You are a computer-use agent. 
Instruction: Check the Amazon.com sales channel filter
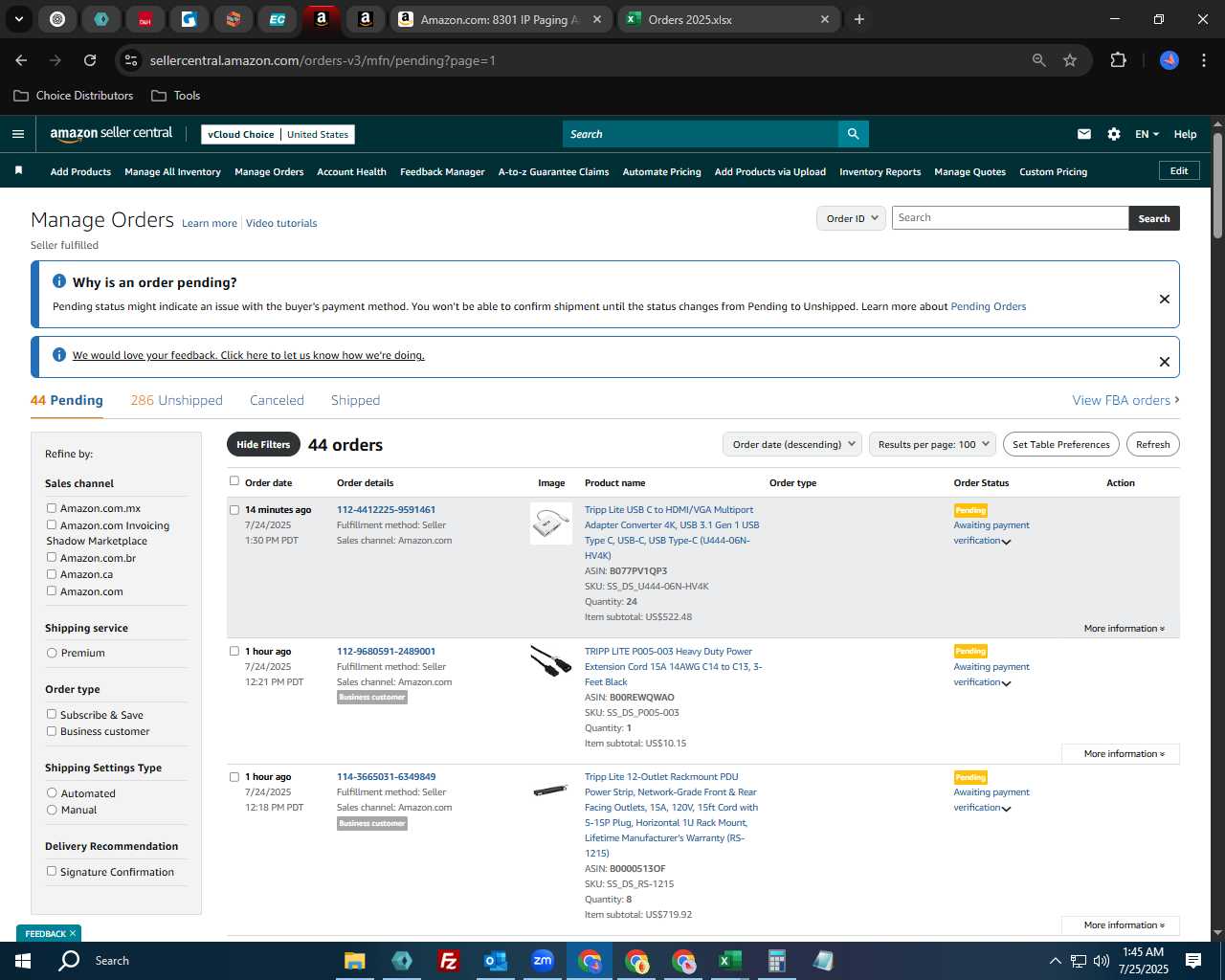pos(52,590)
